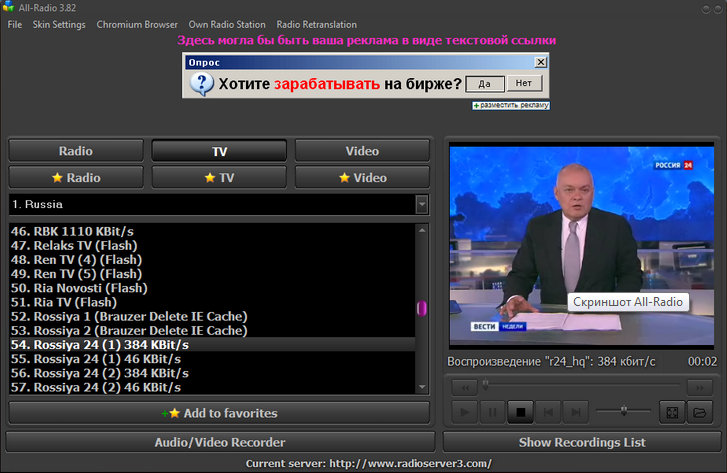Stop playback with the square Stop button

(x=521, y=412)
